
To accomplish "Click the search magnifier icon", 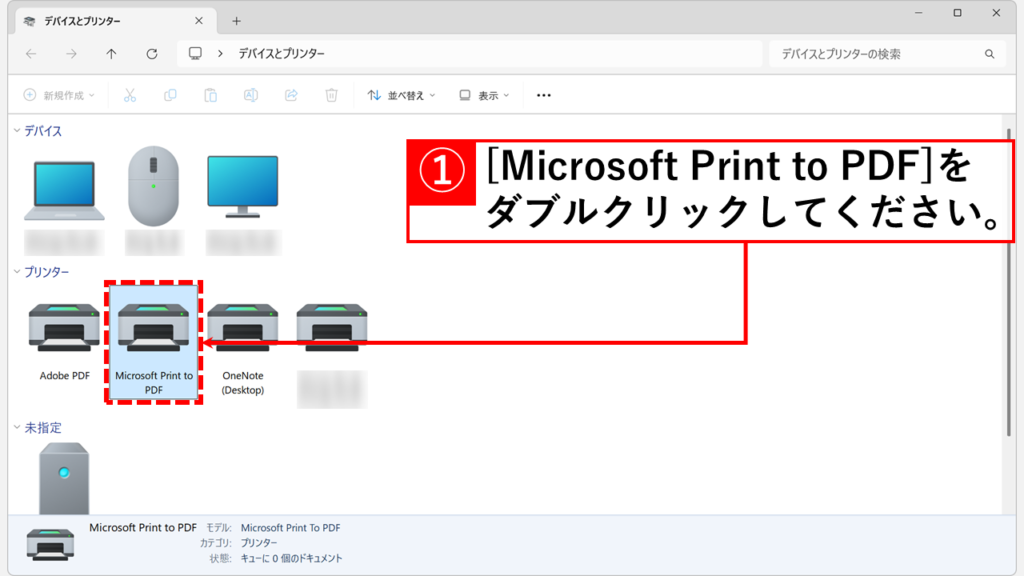I will [x=989, y=54].
